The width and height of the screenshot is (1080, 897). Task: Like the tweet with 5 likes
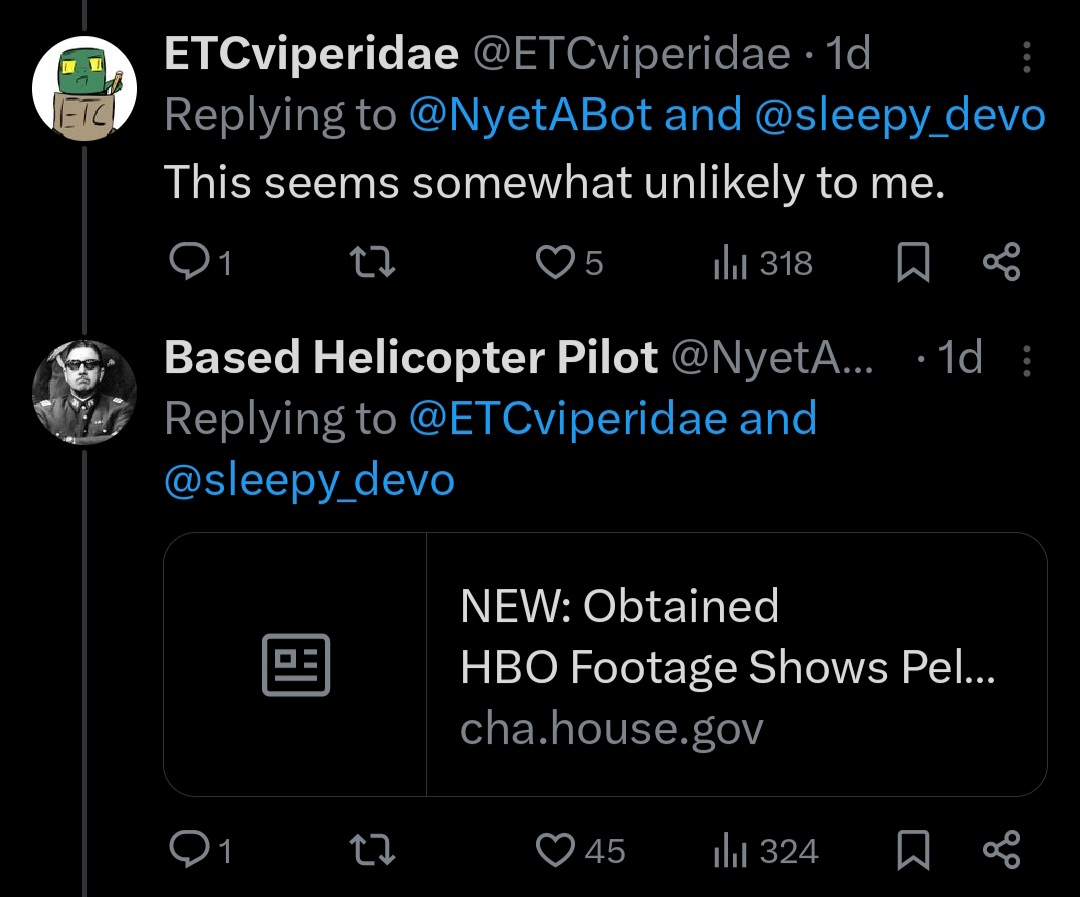(569, 262)
